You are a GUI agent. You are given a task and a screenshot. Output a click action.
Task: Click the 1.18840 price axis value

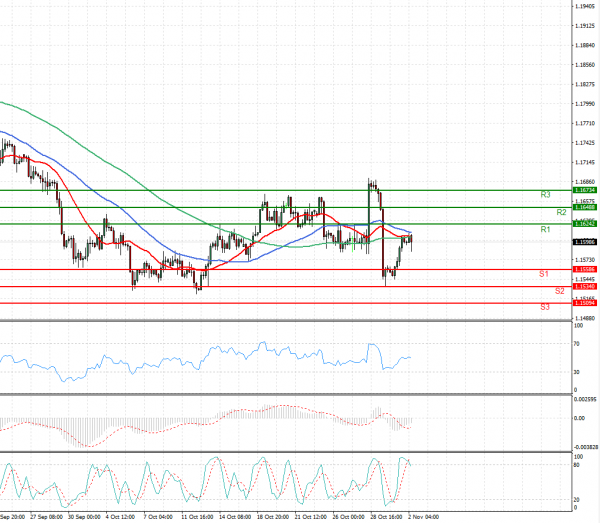(585, 45)
